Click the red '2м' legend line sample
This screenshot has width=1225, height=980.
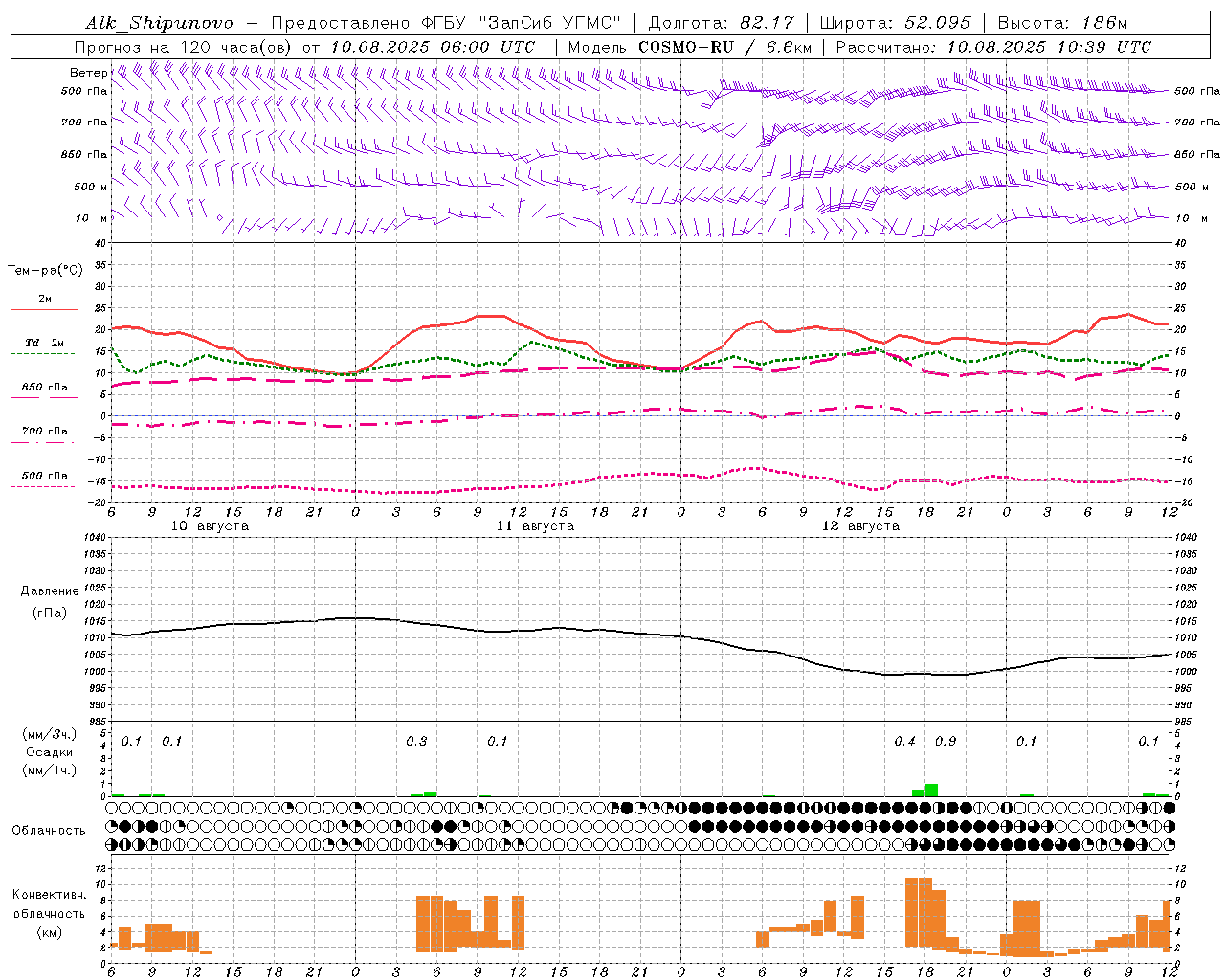click(44, 310)
